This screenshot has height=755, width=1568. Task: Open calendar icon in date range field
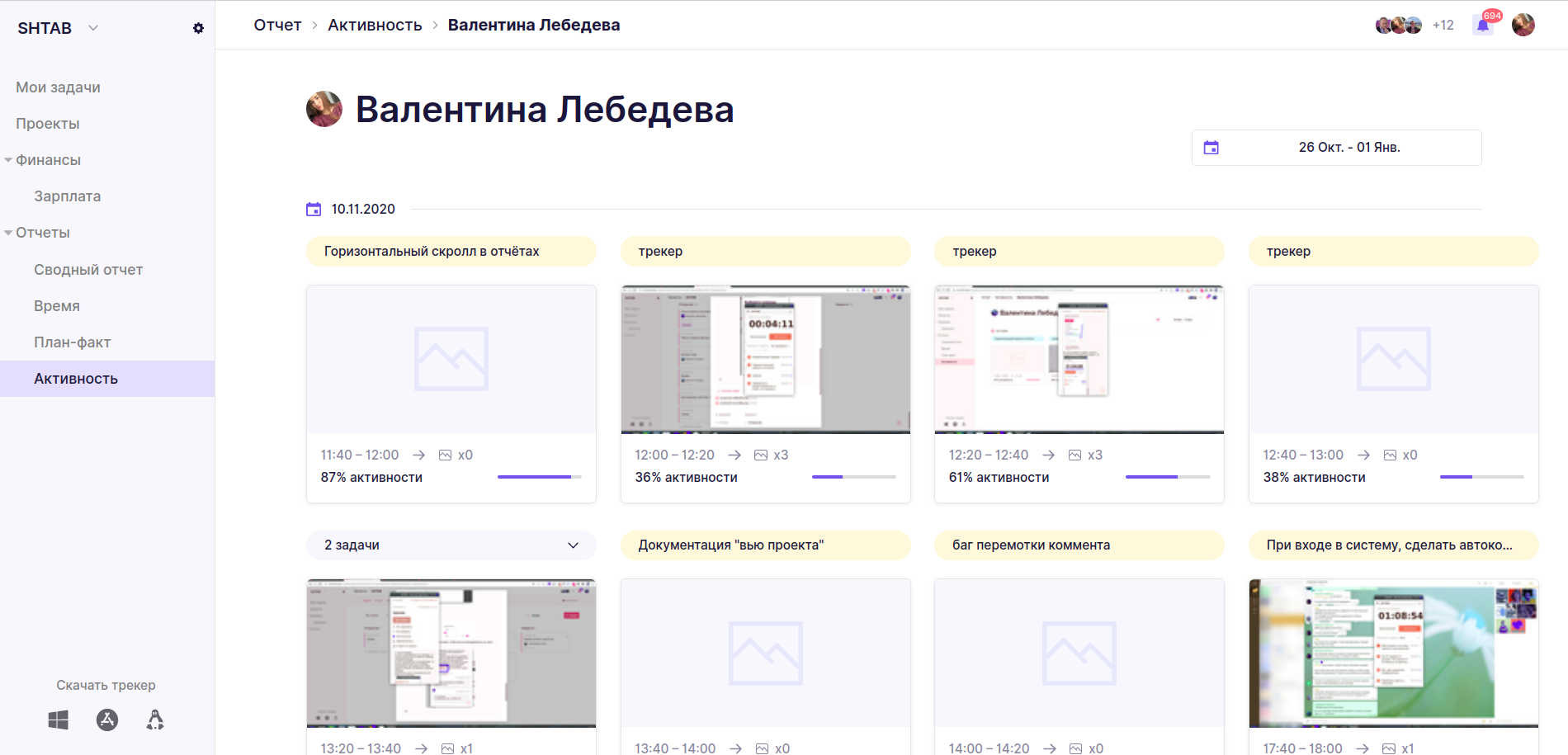click(1211, 148)
